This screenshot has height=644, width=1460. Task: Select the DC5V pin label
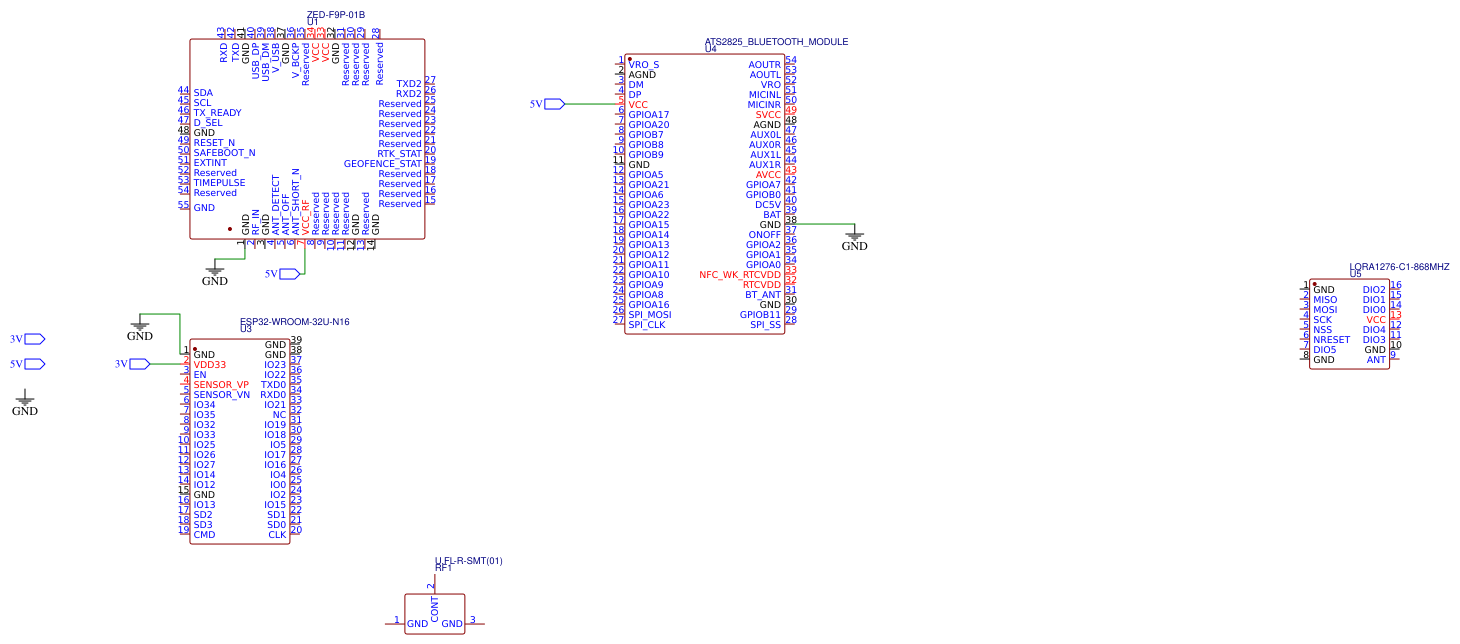pyautogui.click(x=768, y=205)
